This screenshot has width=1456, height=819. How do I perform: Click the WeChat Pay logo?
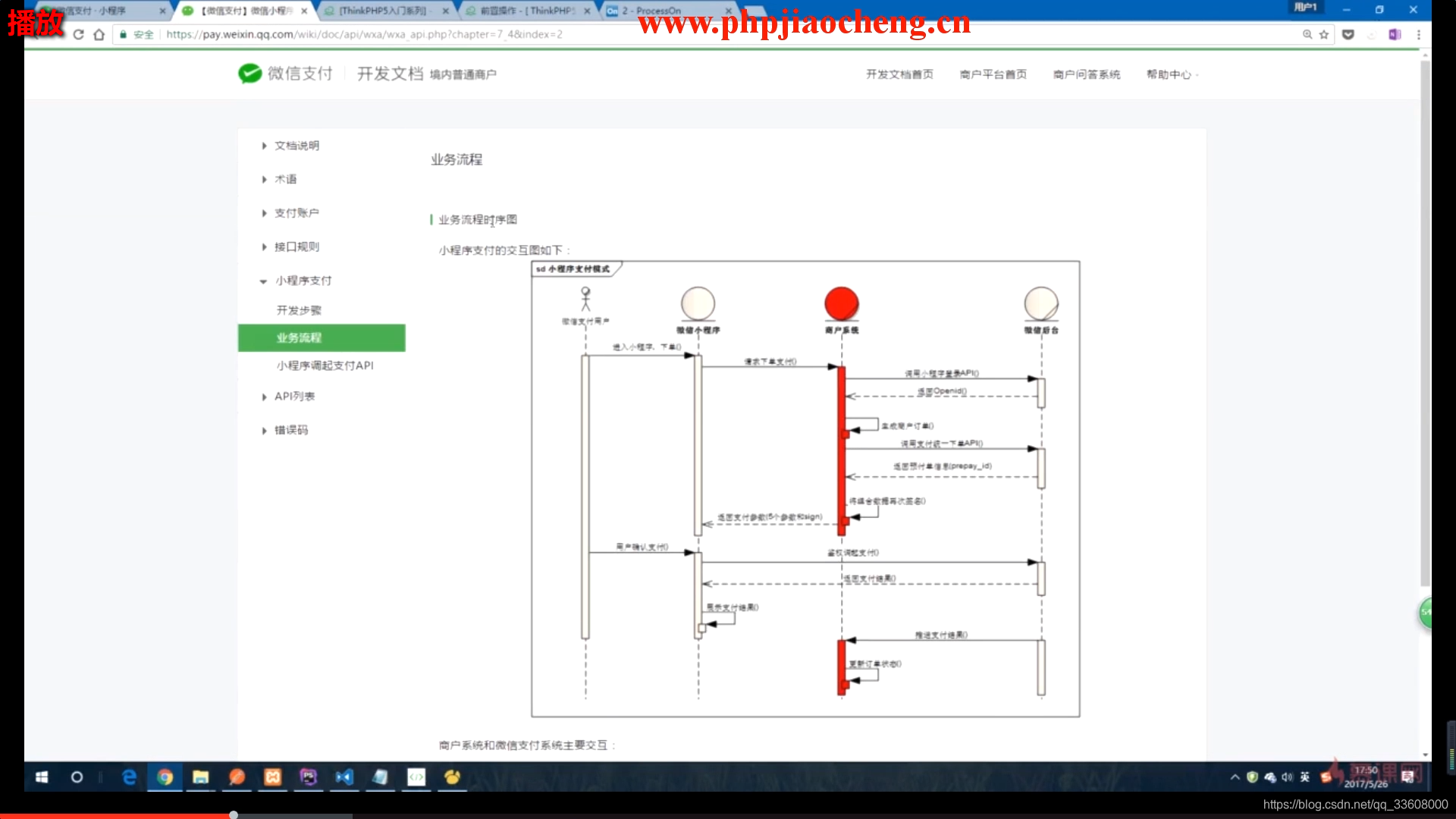[285, 73]
